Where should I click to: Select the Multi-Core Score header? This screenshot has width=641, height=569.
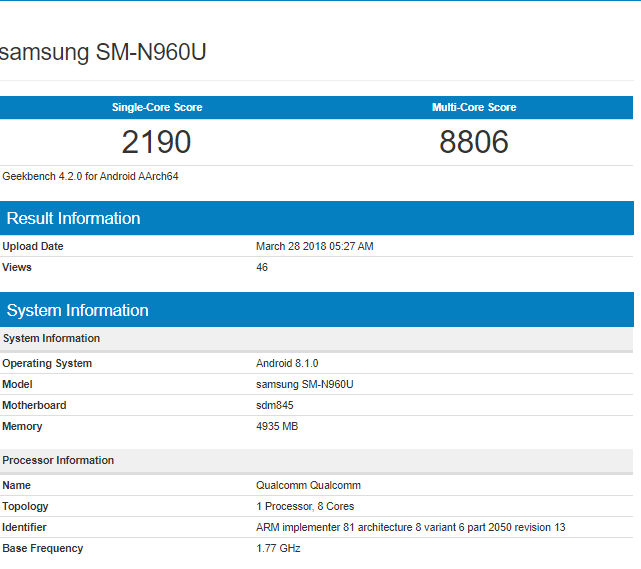point(474,107)
